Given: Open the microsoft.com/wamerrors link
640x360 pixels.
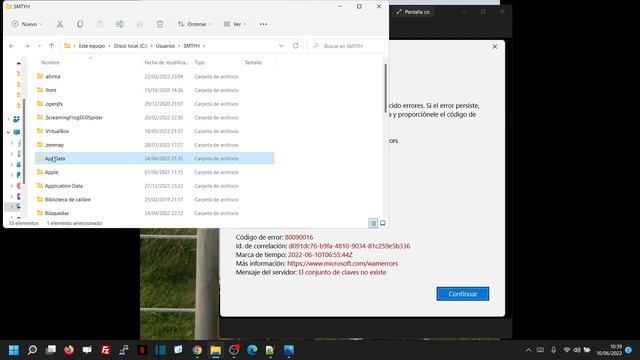Looking at the screenshot, I should (x=342, y=264).
